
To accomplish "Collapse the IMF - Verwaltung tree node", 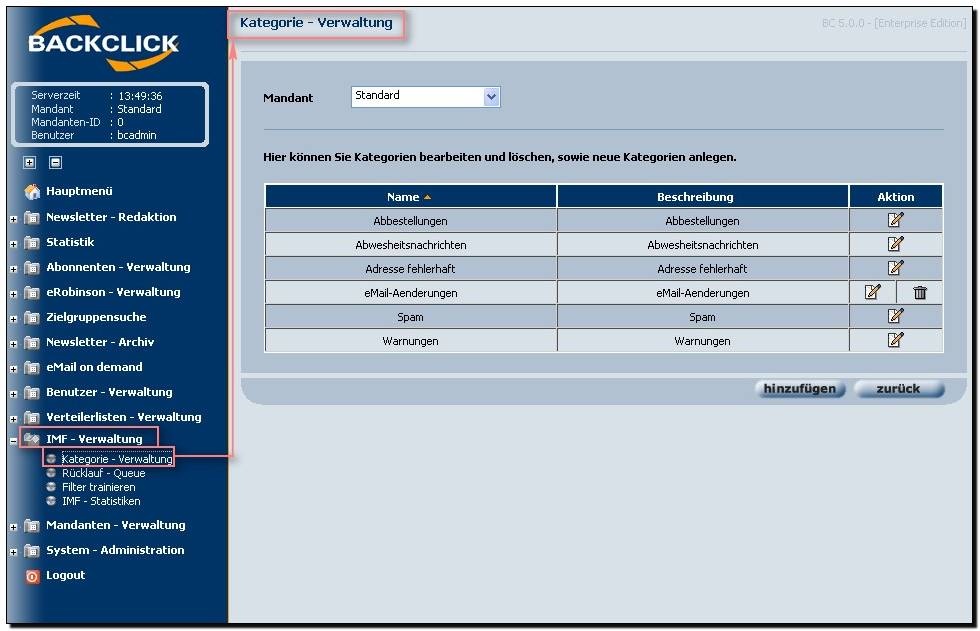I will 13,440.
